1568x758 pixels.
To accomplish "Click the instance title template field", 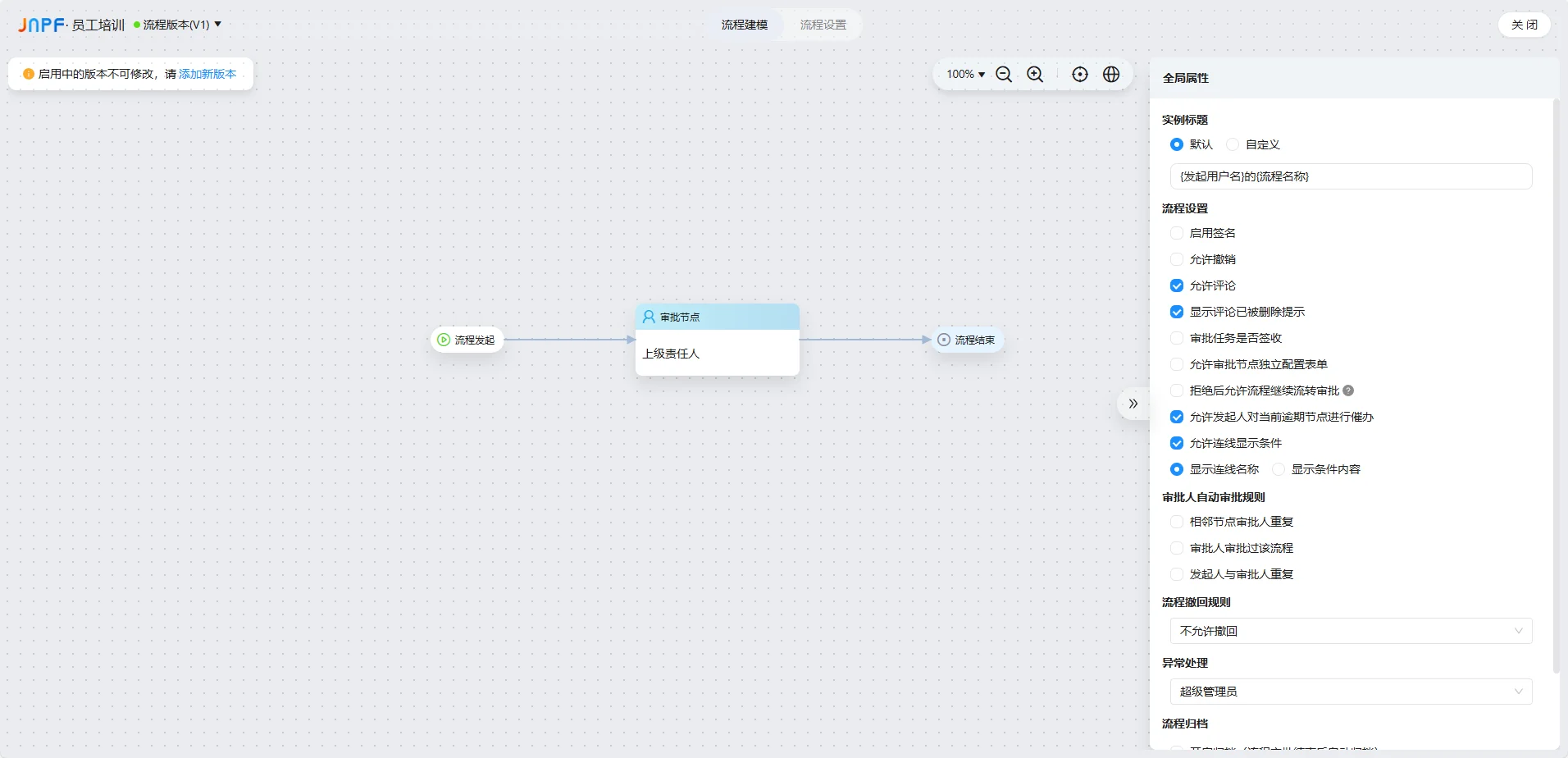I will coord(1351,176).
